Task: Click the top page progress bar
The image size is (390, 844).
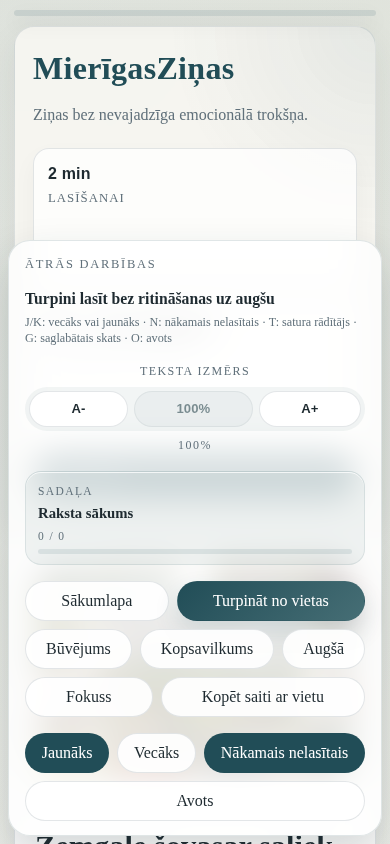Action: coord(195,13)
